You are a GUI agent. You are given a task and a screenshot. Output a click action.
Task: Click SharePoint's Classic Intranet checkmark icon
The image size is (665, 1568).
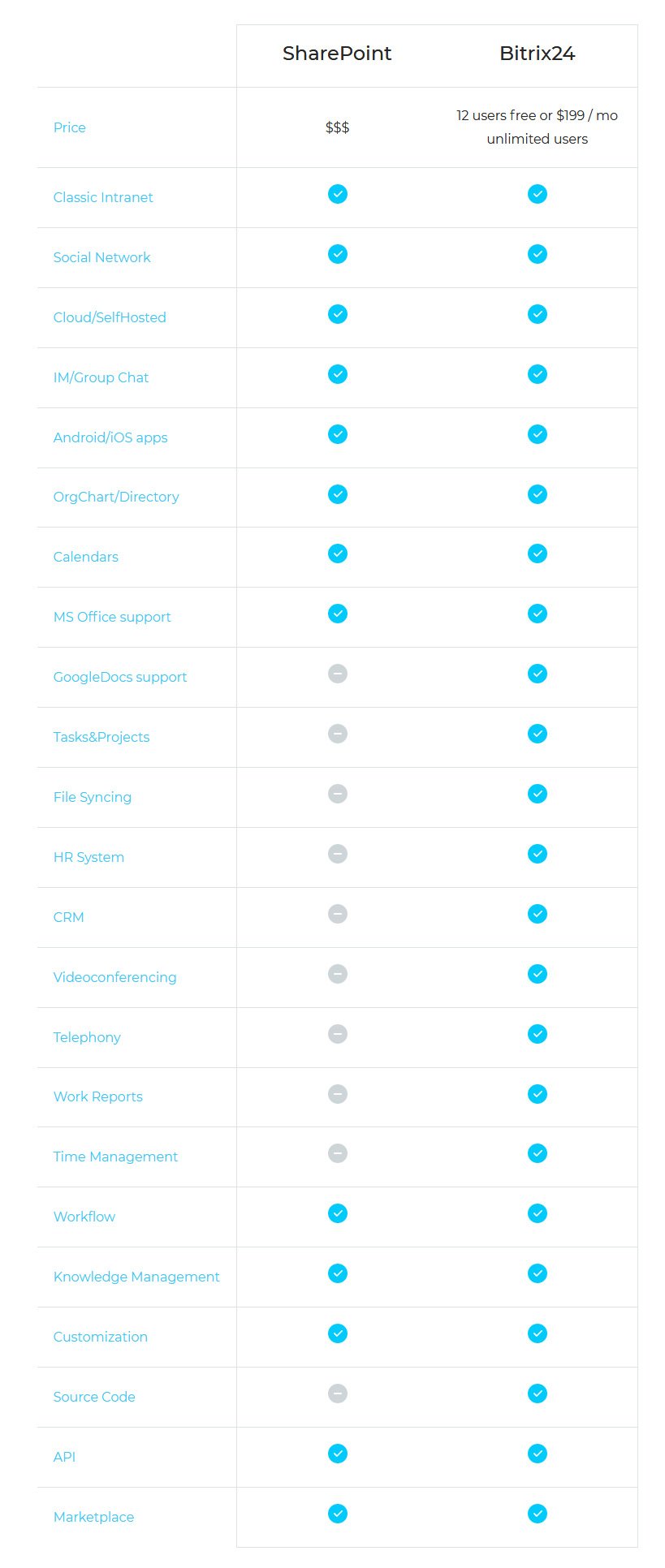point(338,194)
